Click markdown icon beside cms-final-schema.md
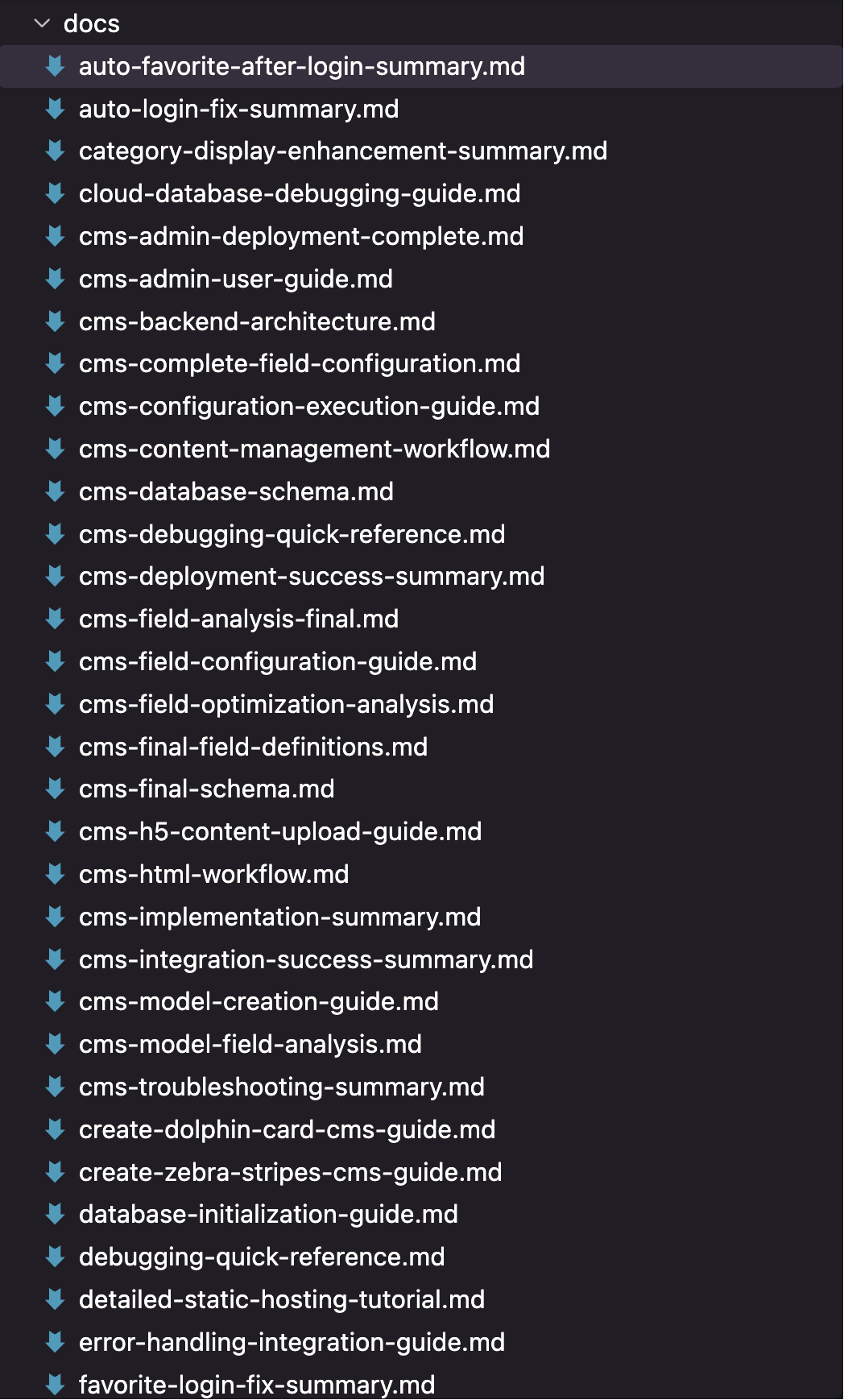Image resolution: width=844 pixels, height=1400 pixels. (x=56, y=789)
